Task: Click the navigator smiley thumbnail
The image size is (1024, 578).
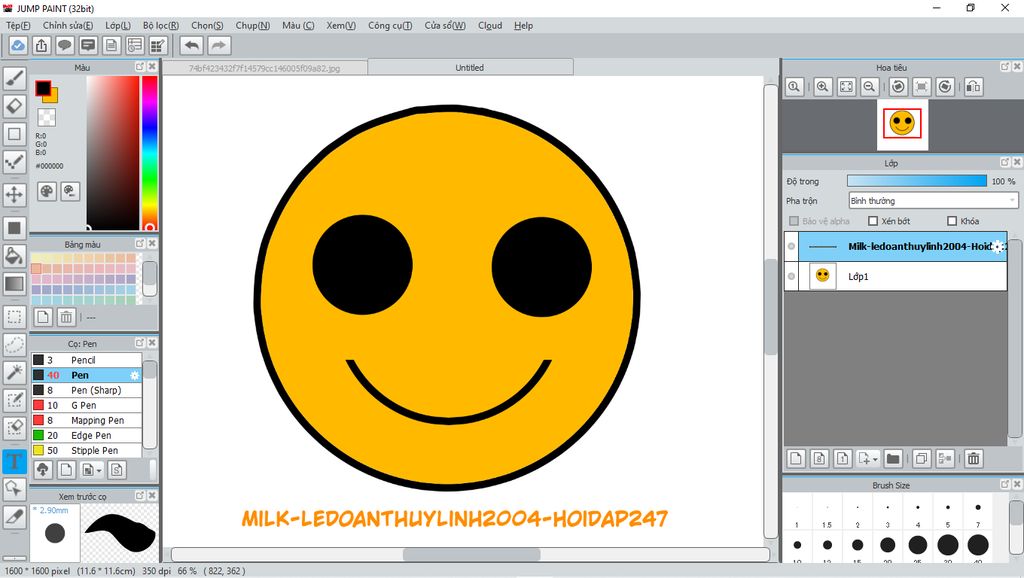Action: tap(902, 123)
